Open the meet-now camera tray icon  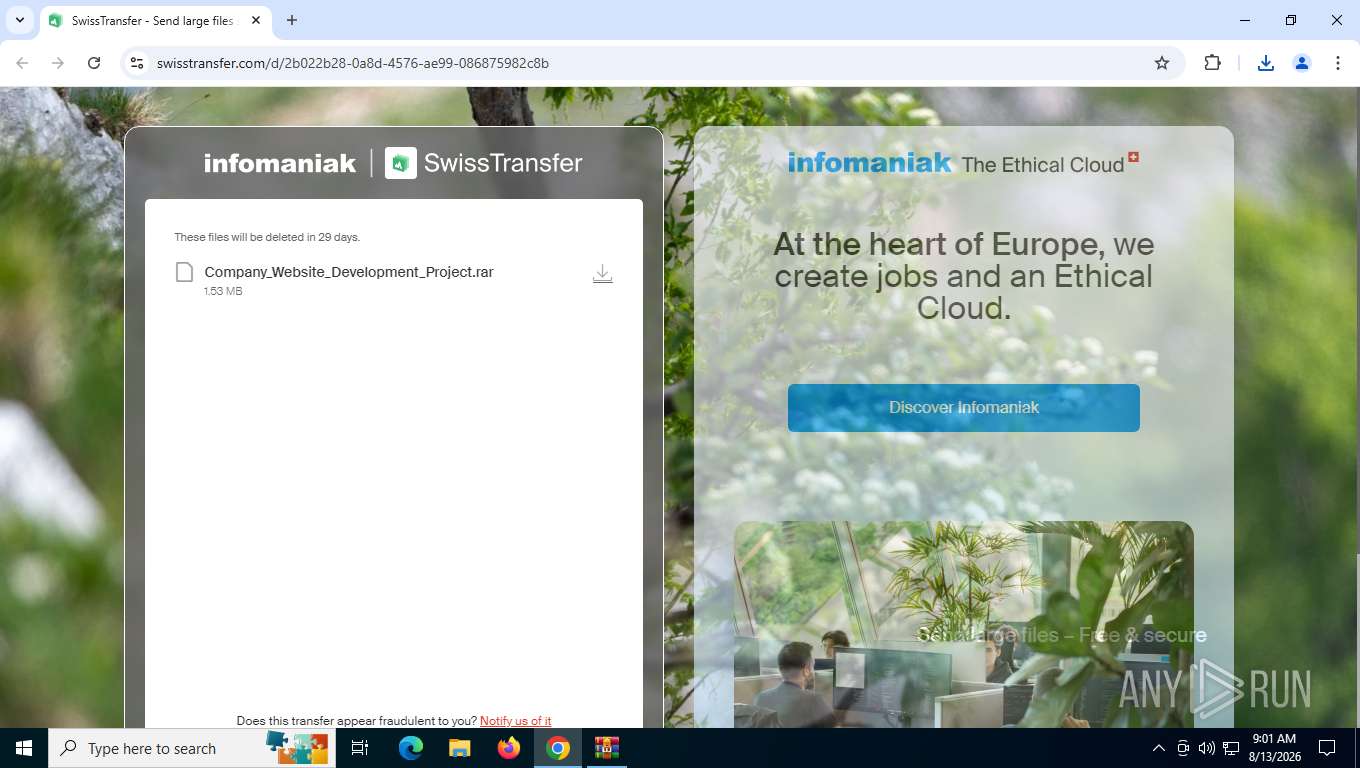pos(1183,748)
